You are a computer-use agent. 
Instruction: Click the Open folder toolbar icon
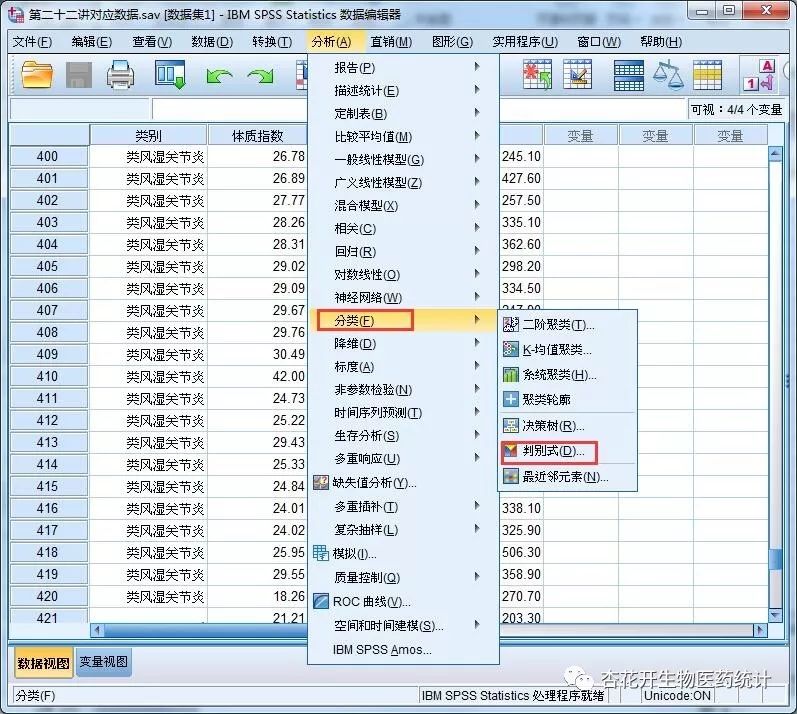point(37,75)
